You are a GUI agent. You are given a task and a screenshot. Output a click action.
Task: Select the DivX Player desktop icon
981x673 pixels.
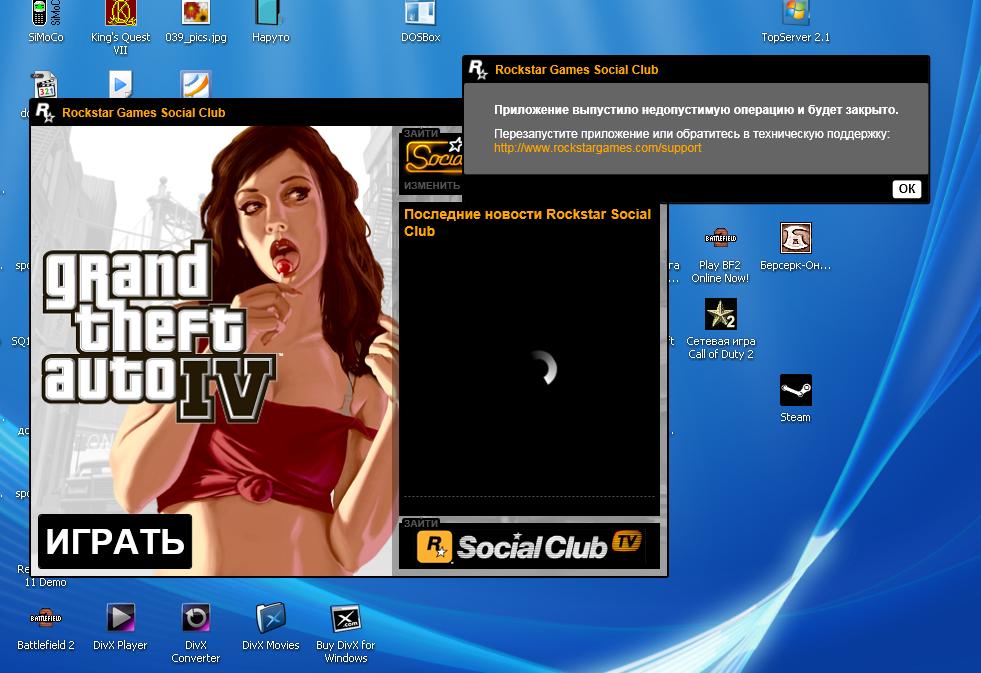click(120, 627)
